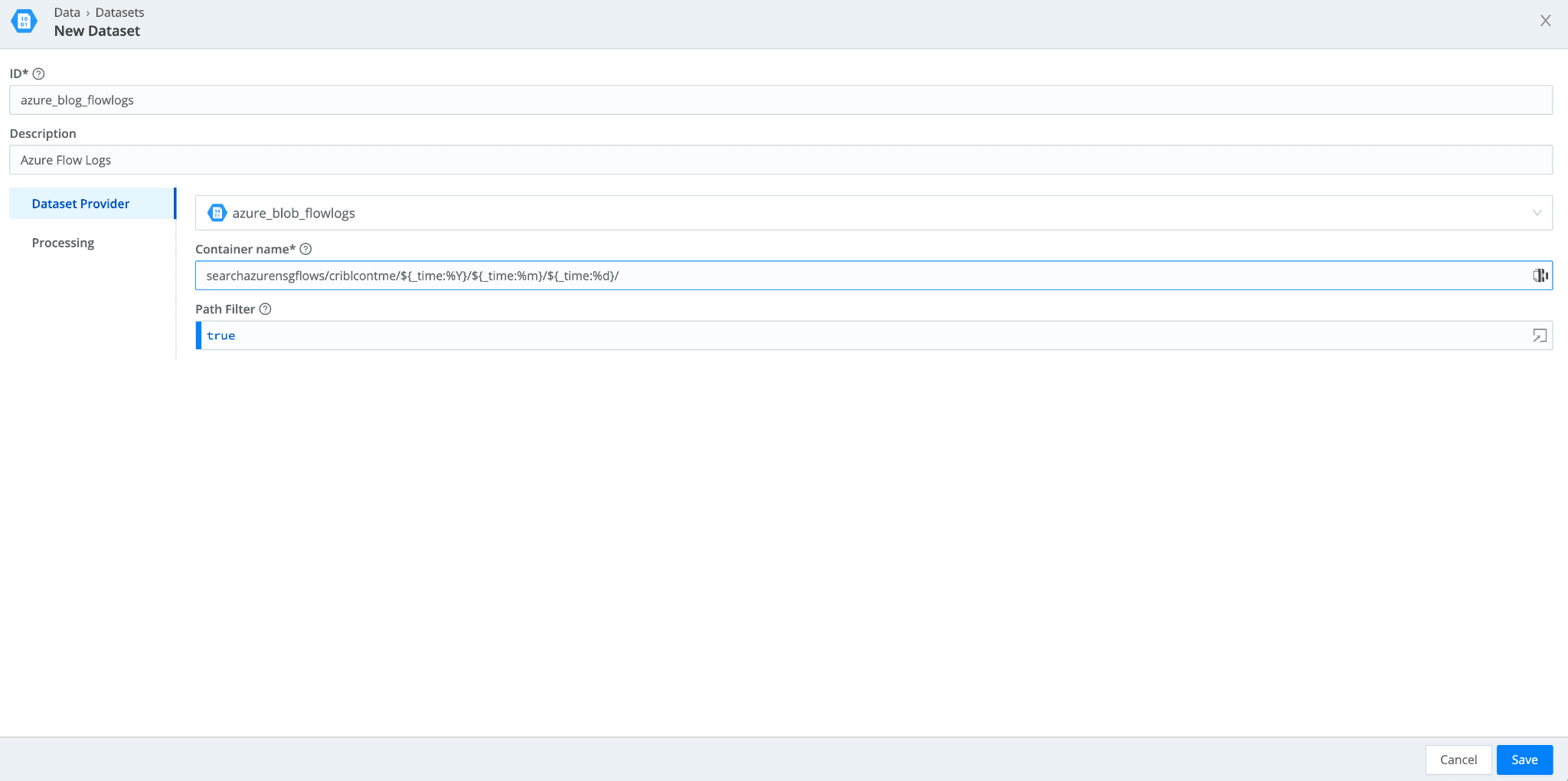
Task: Open the azure_blob_flowlogs provider dropdown
Action: click(x=873, y=213)
